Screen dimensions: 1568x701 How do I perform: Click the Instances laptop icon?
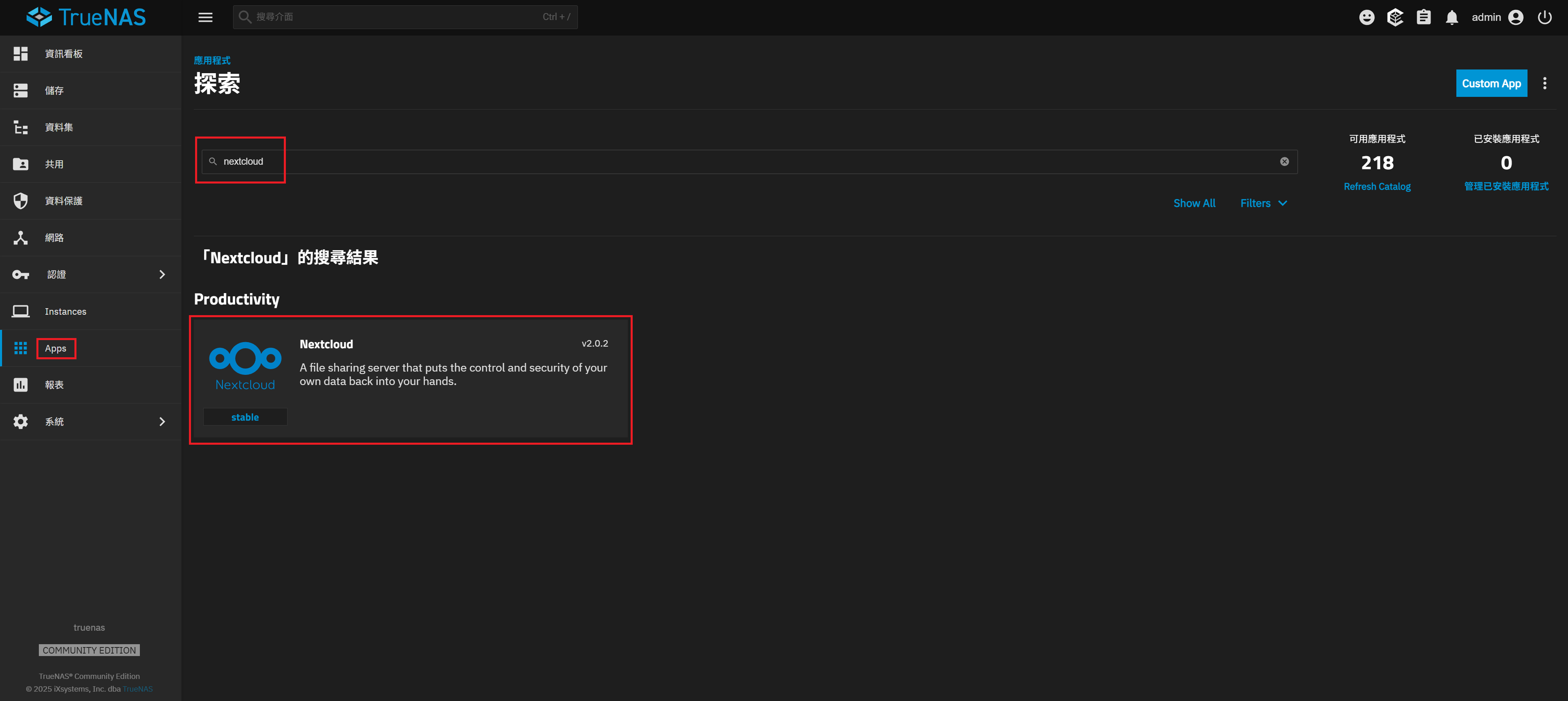(21, 311)
